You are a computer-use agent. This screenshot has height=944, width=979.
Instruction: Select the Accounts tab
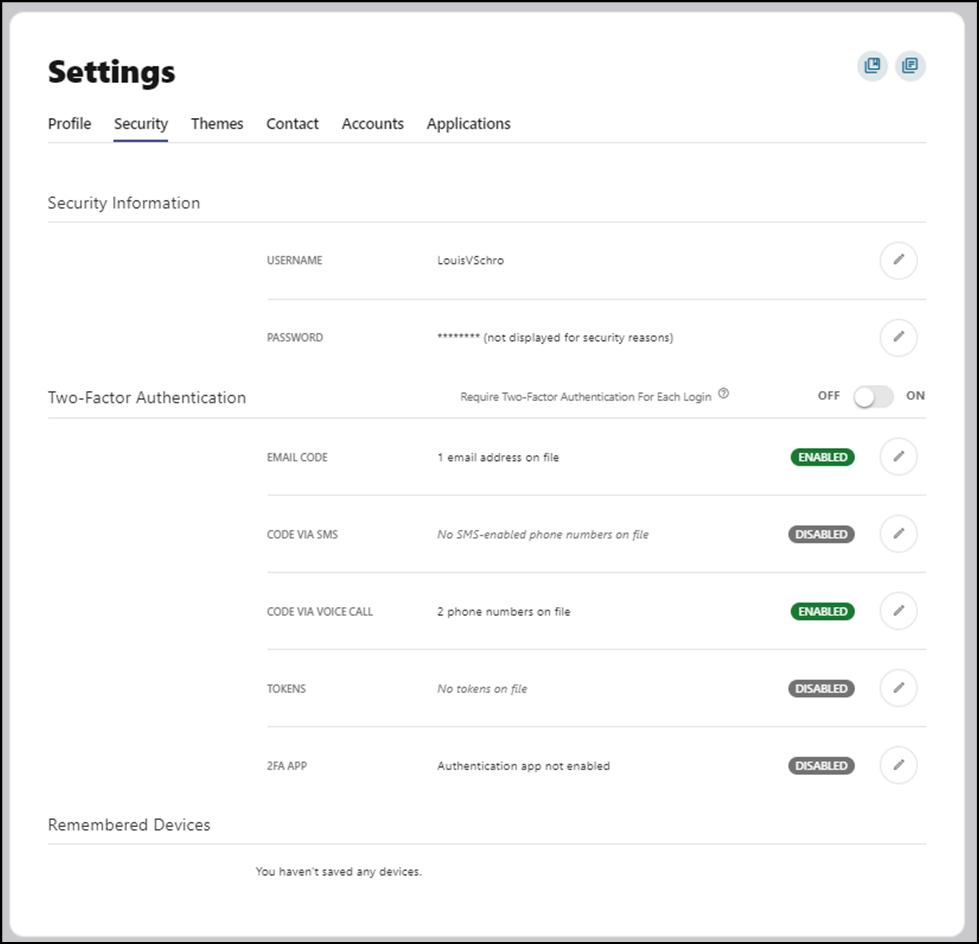(372, 124)
